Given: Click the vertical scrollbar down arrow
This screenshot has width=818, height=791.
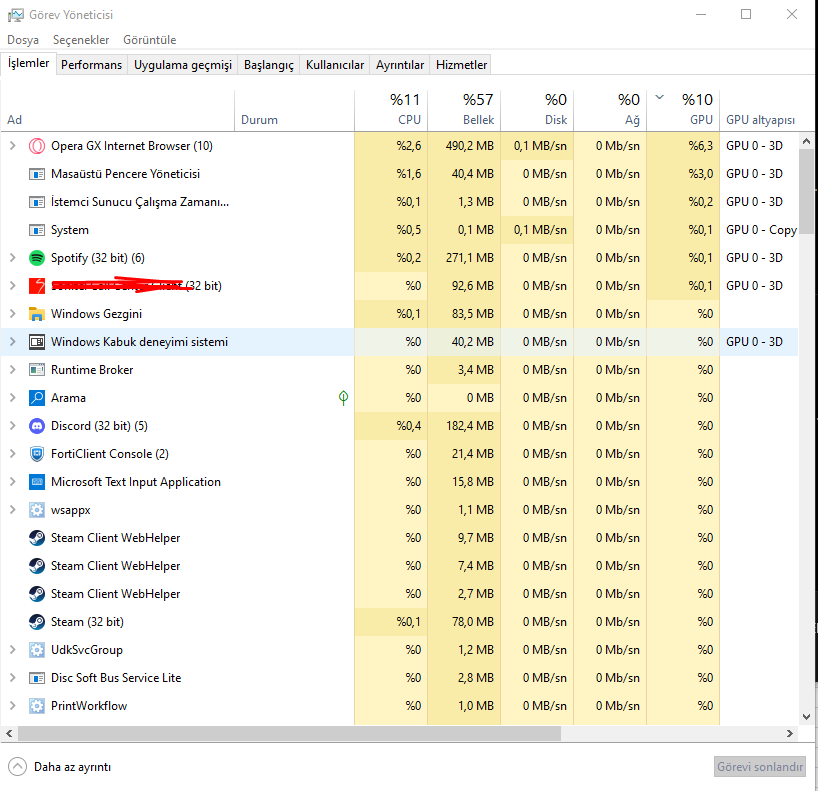Looking at the screenshot, I should (x=807, y=717).
